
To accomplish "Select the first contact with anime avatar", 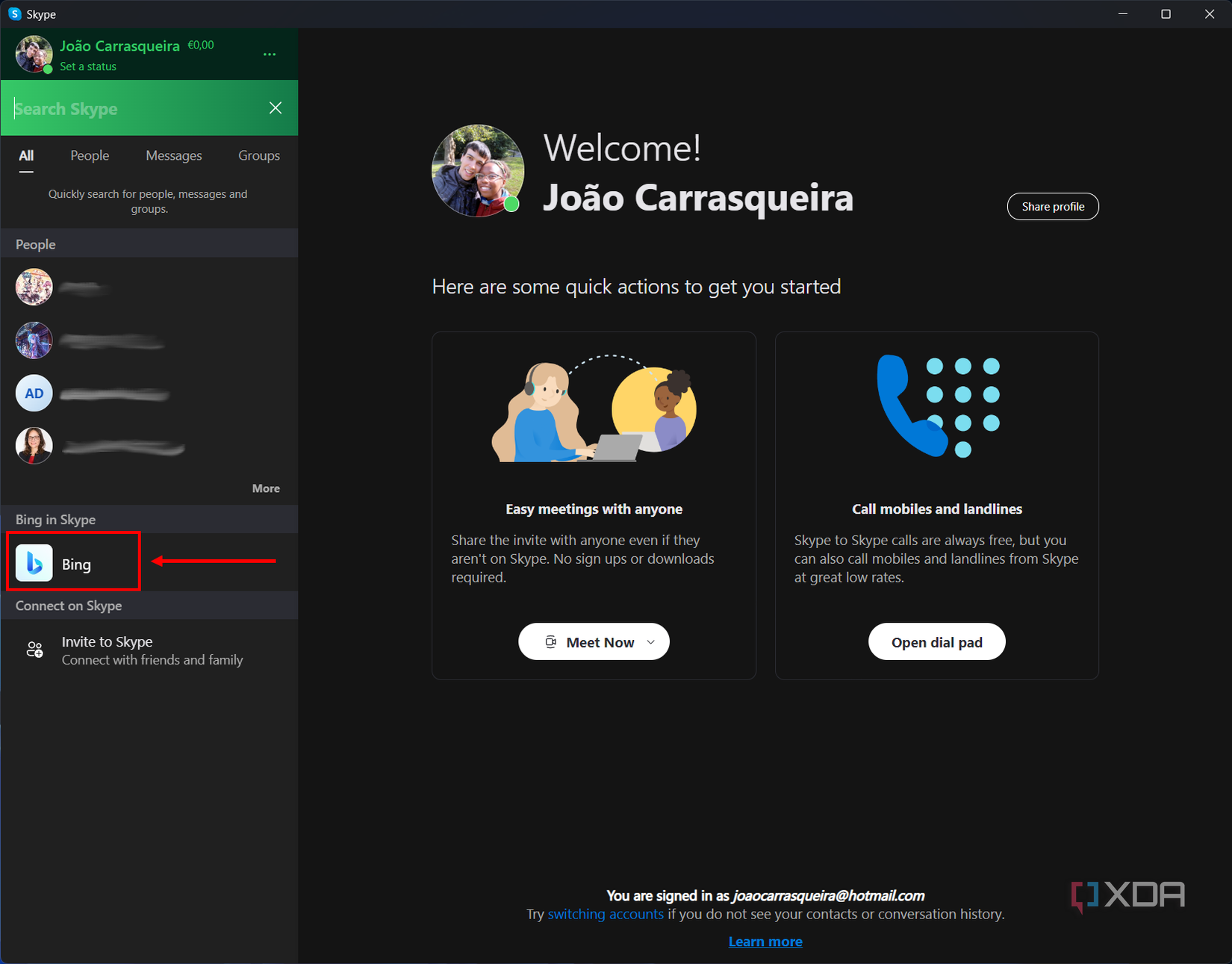I will point(34,287).
